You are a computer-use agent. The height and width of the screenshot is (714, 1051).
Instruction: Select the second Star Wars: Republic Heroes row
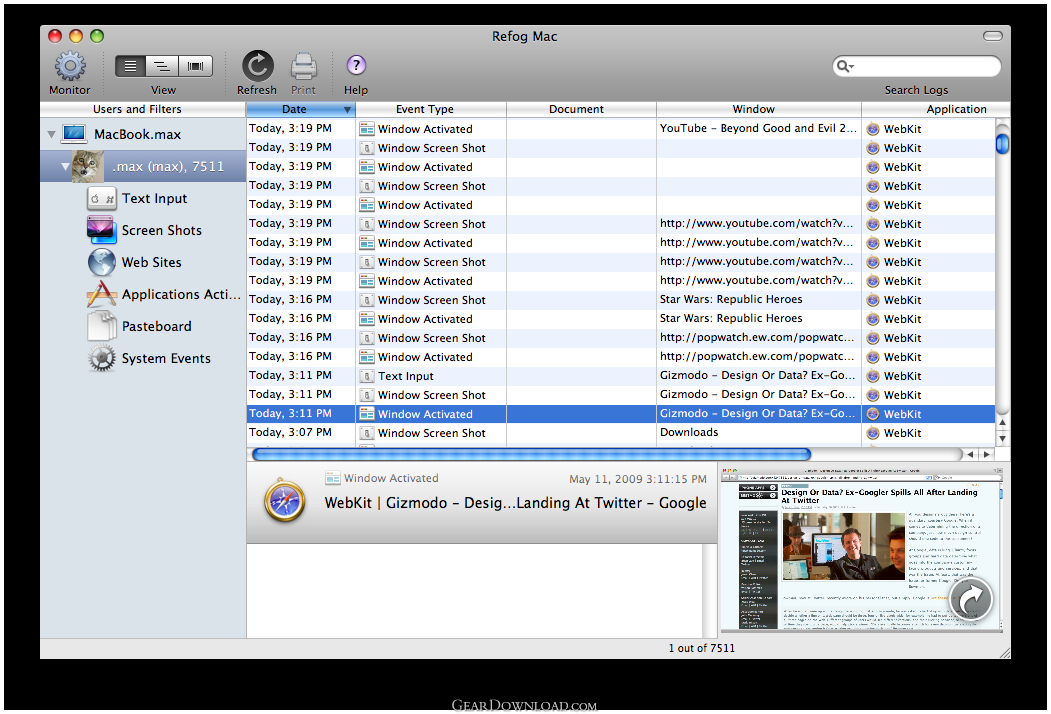[x=621, y=319]
